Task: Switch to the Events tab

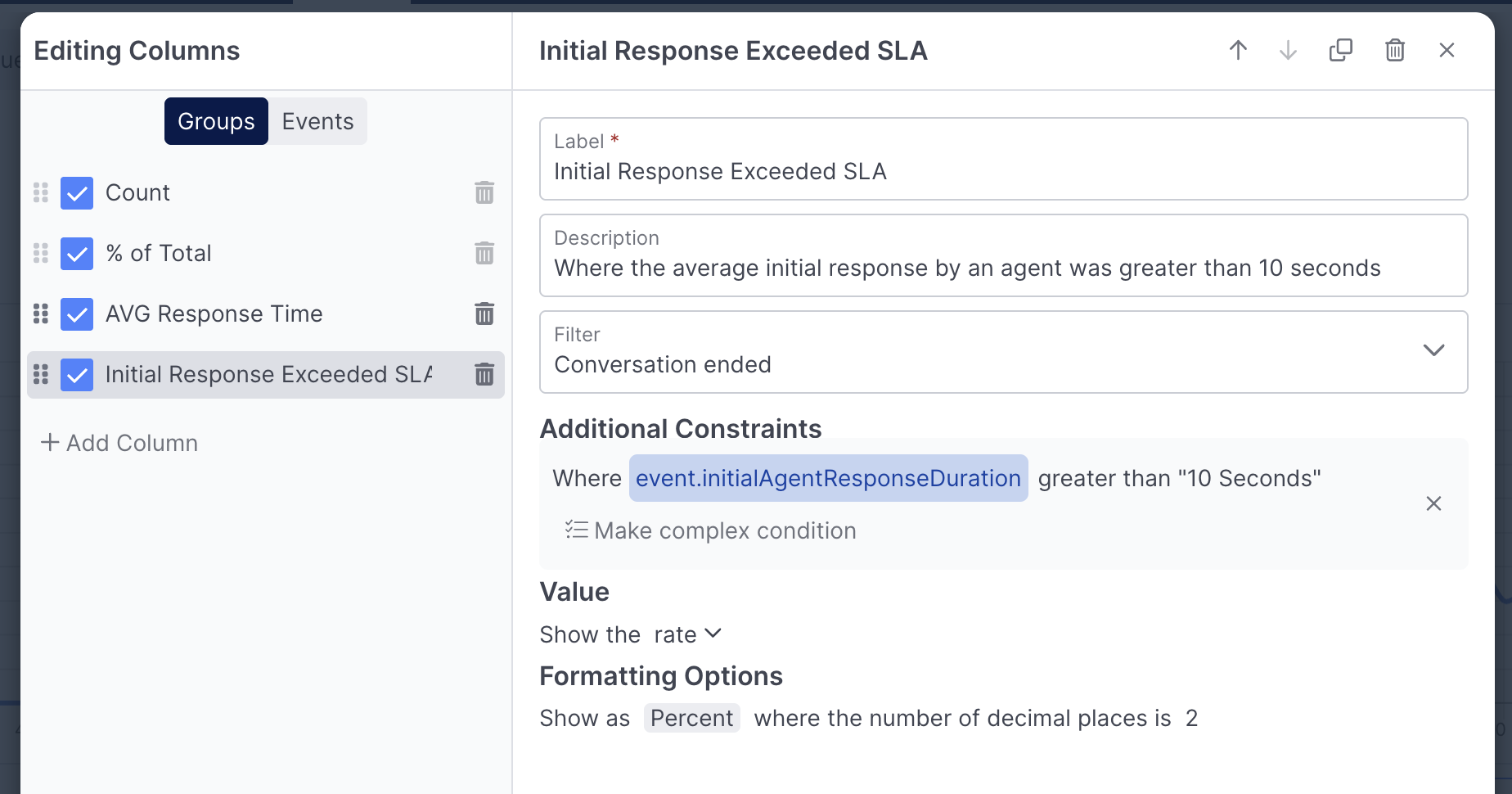Action: coord(317,121)
